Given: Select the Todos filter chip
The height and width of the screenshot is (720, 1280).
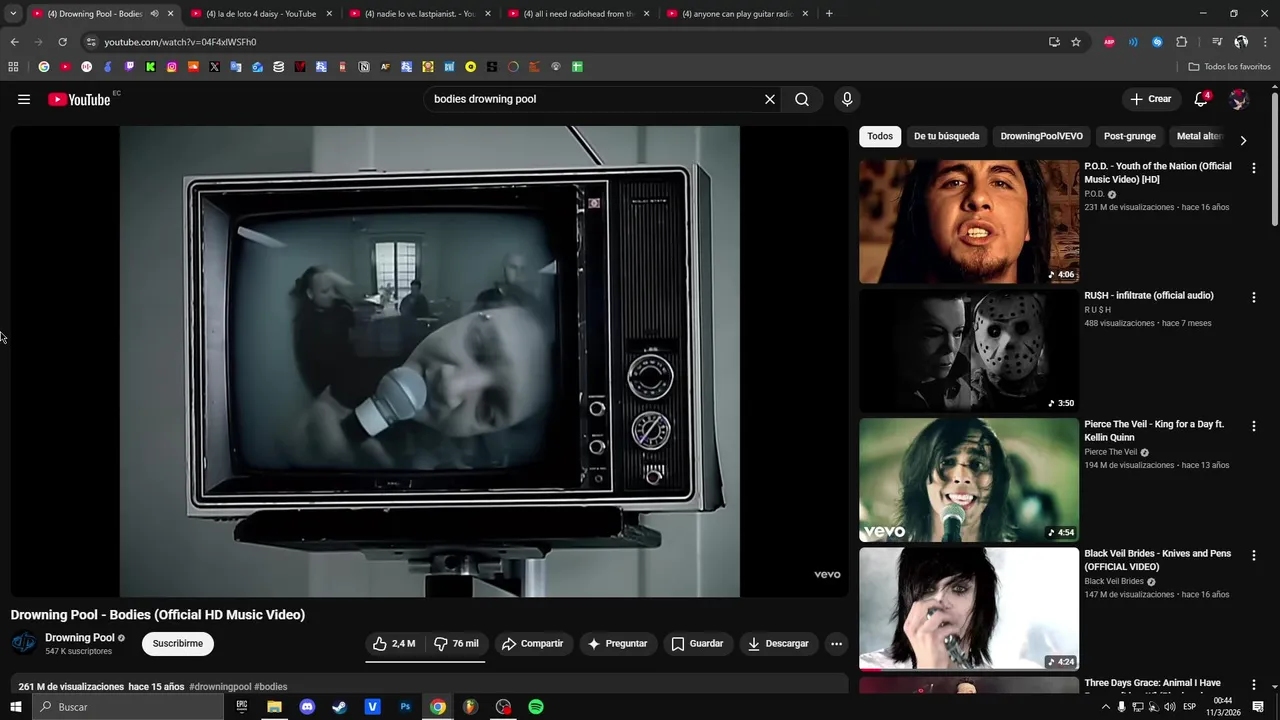Looking at the screenshot, I should click(x=880, y=136).
